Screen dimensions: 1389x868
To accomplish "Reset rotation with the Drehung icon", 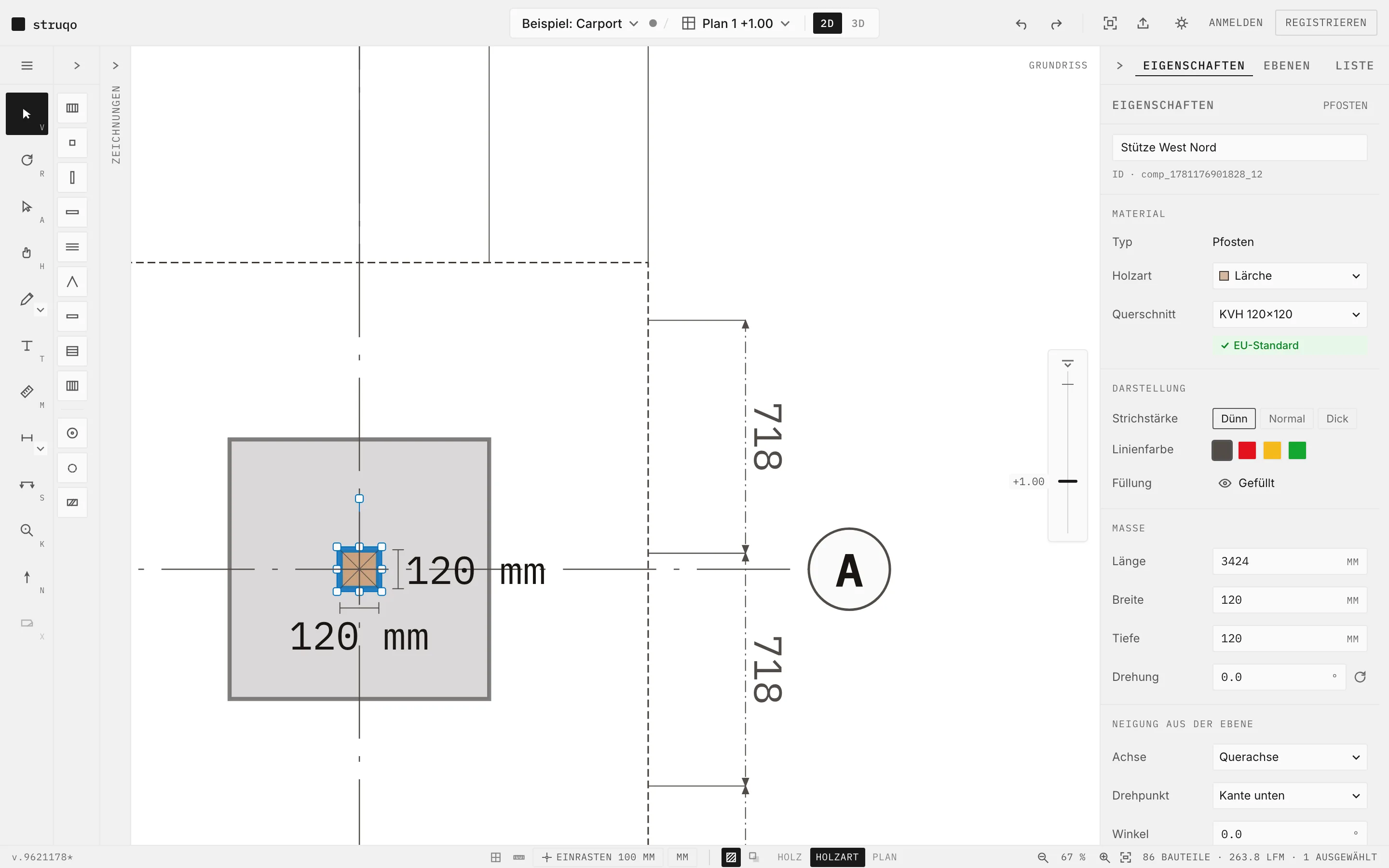I will tap(1360, 677).
